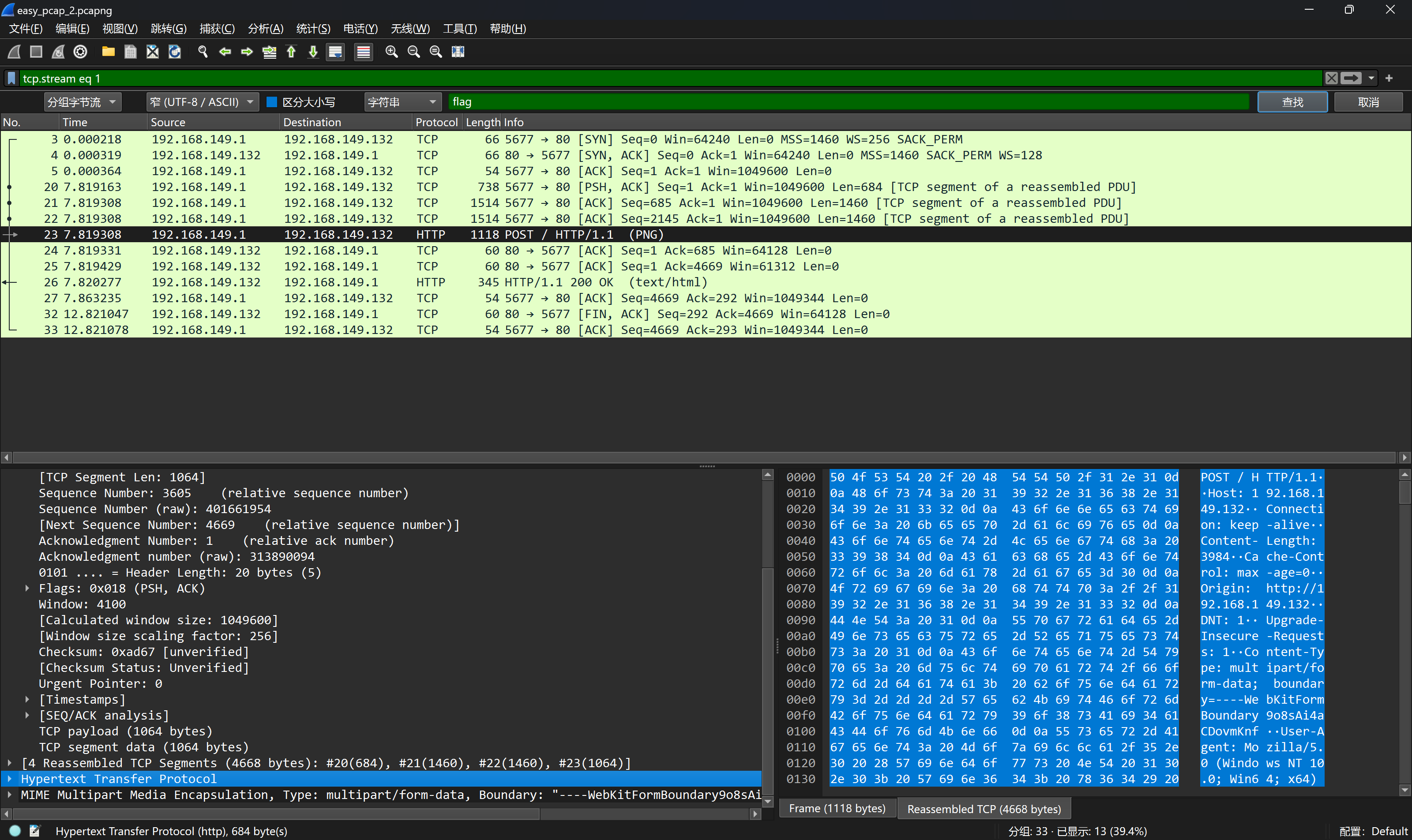Open Find Packet magnifier icon
The image size is (1412, 840).
pos(203,52)
